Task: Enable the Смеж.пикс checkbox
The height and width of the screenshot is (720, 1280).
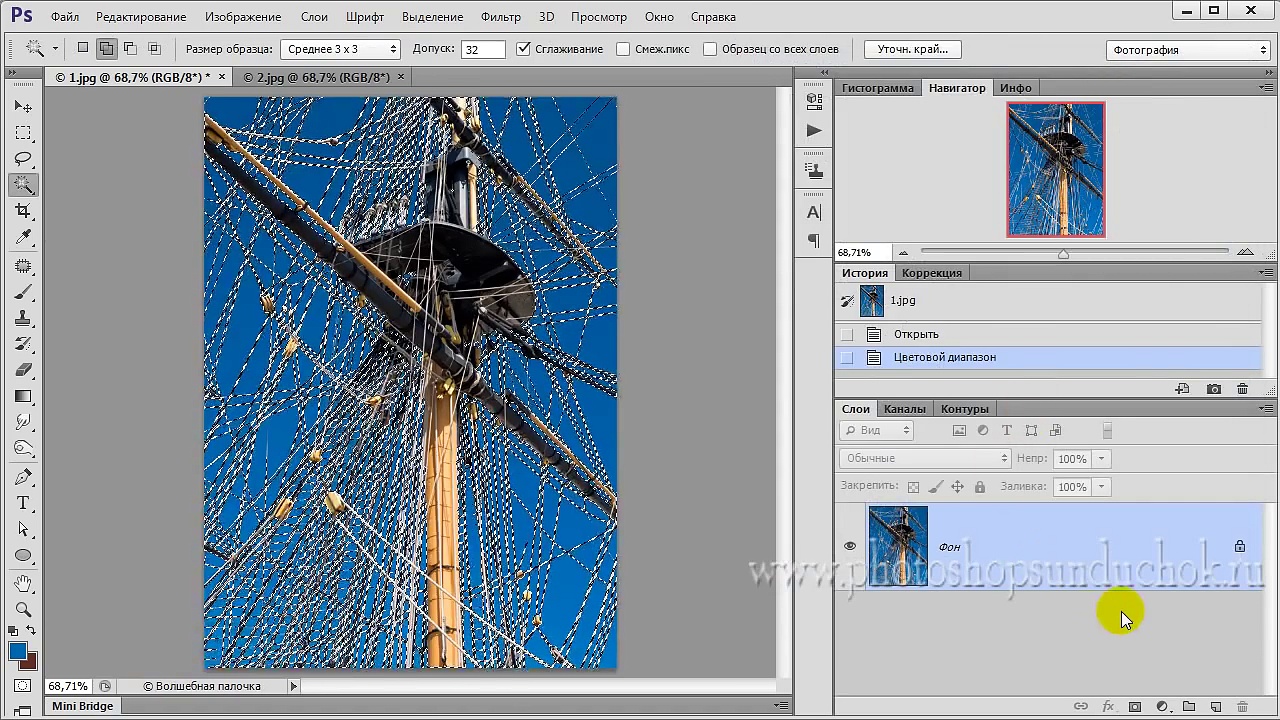Action: (623, 48)
